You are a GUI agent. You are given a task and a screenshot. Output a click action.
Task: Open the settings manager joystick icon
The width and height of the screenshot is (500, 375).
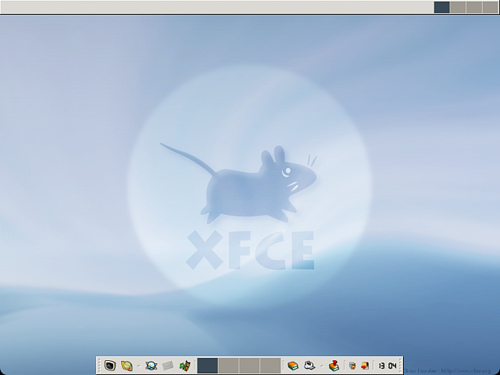coord(334,366)
